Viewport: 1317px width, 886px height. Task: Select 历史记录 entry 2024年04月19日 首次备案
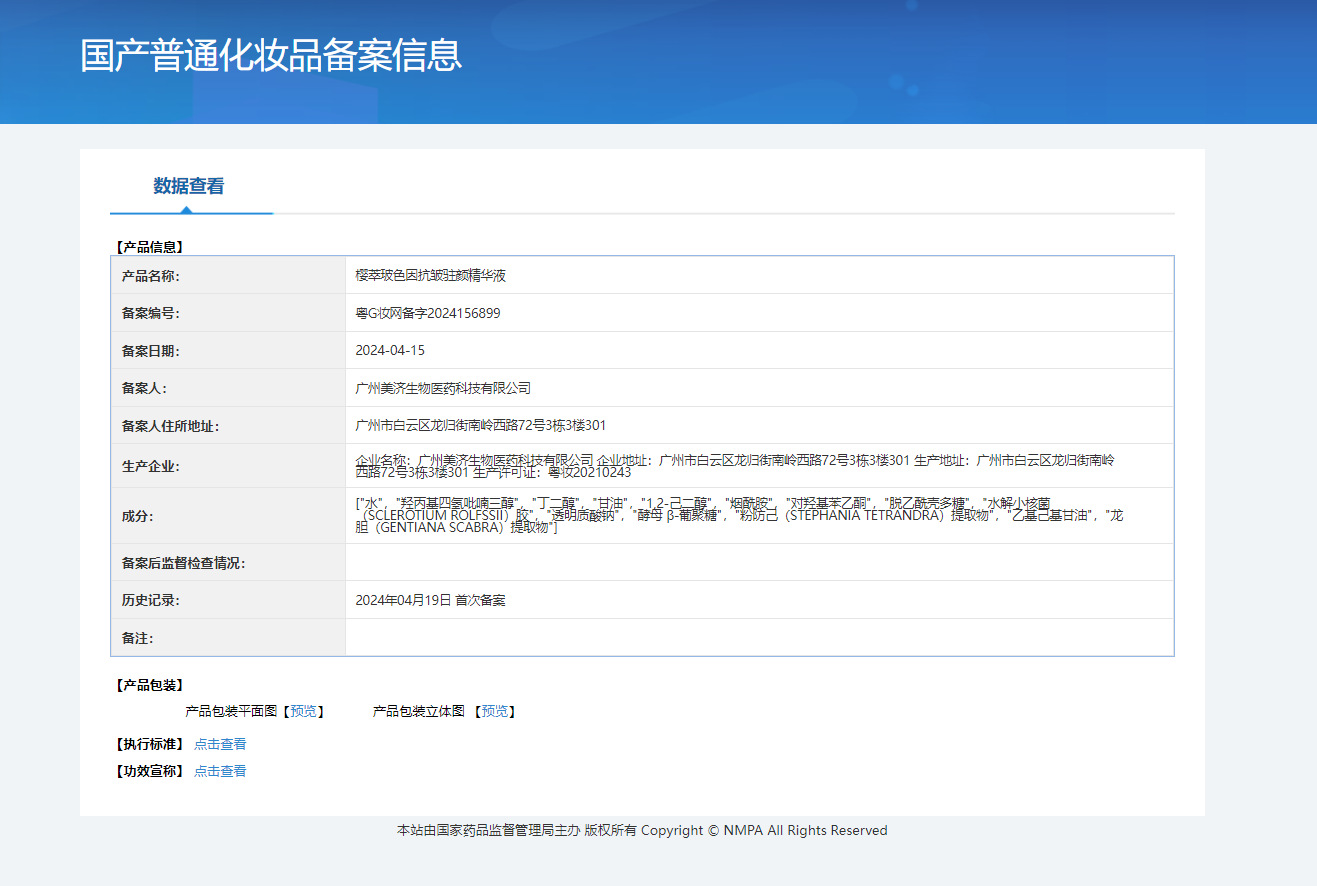(x=434, y=599)
